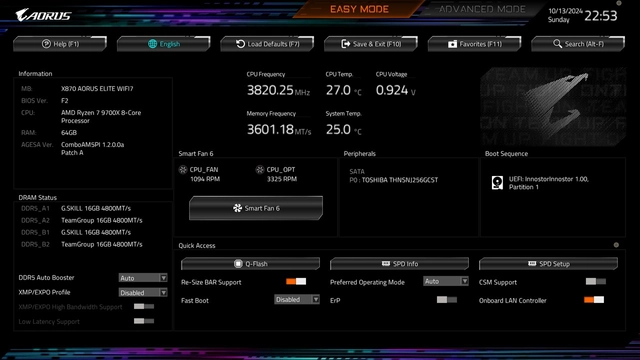Open the Smart Fan 6 button
Screen dimensions: 640x360
[256, 208]
